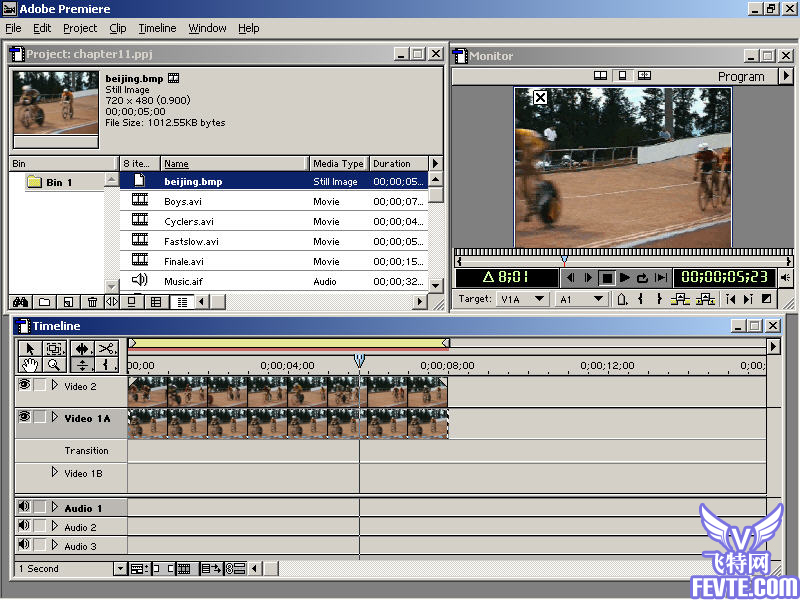Expand the Audio 1 track
This screenshot has height=600, width=800.
(x=55, y=507)
